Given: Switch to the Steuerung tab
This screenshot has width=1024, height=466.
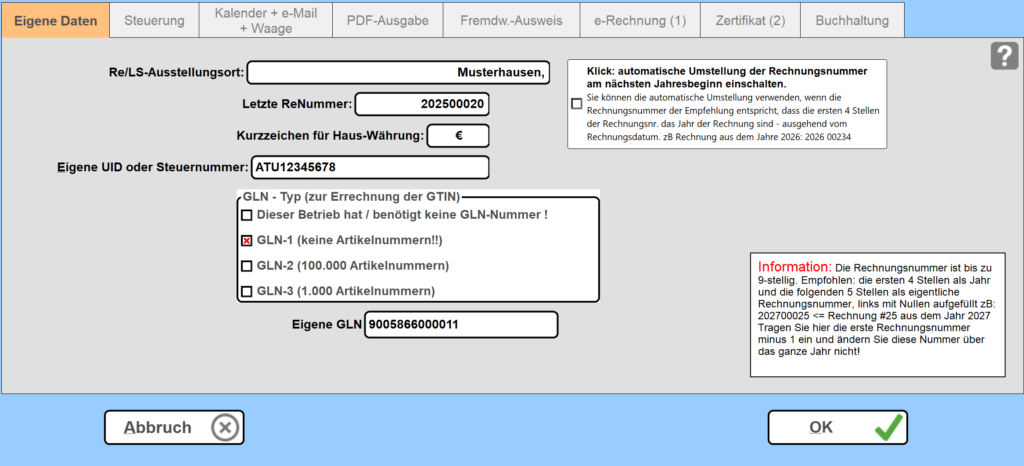Looking at the screenshot, I should pyautogui.click(x=154, y=20).
